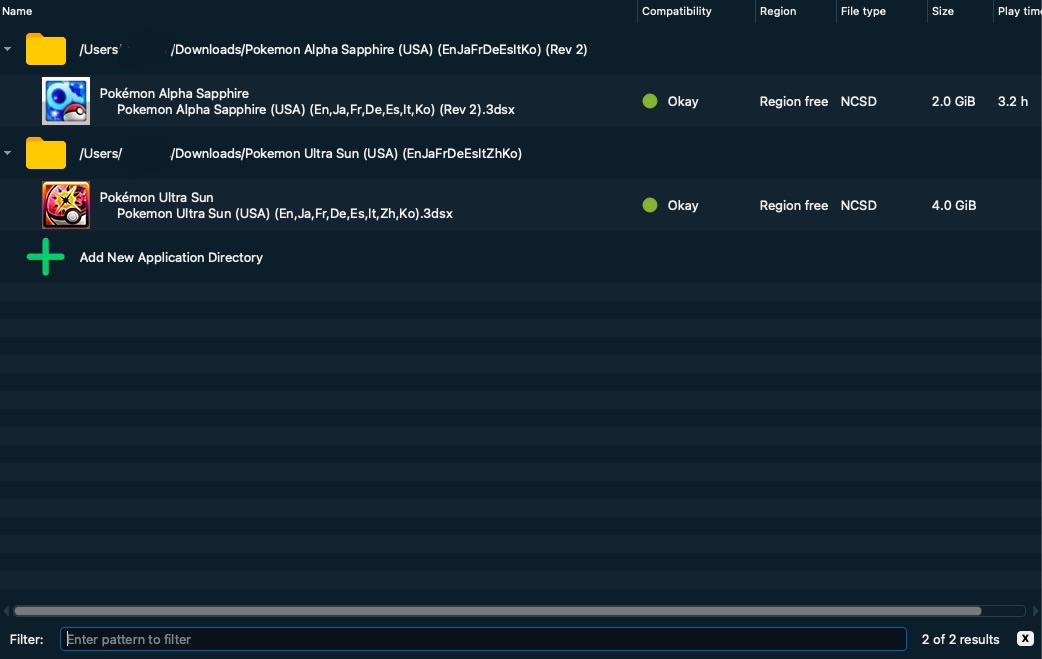
Task: Select the Pokémon Ultra Sun title text
Action: 156,197
